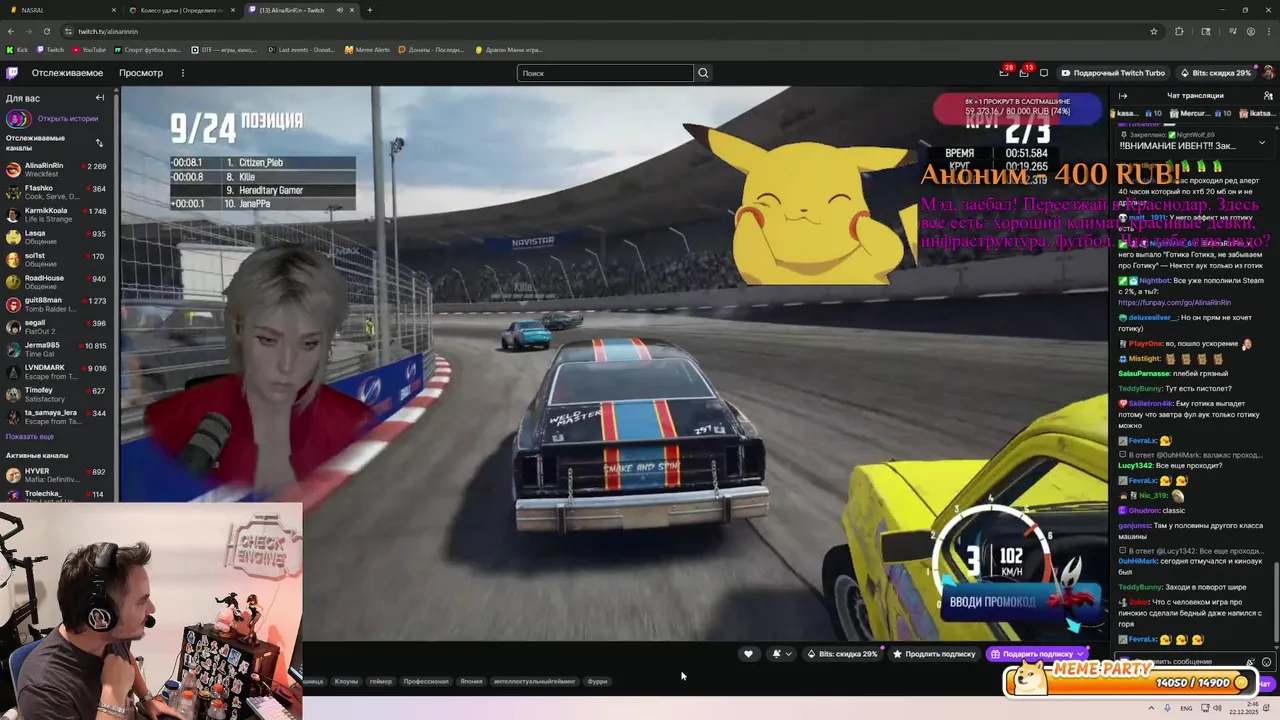
Task: Click Открыть истории in the sidebar
Action: [x=67, y=118]
